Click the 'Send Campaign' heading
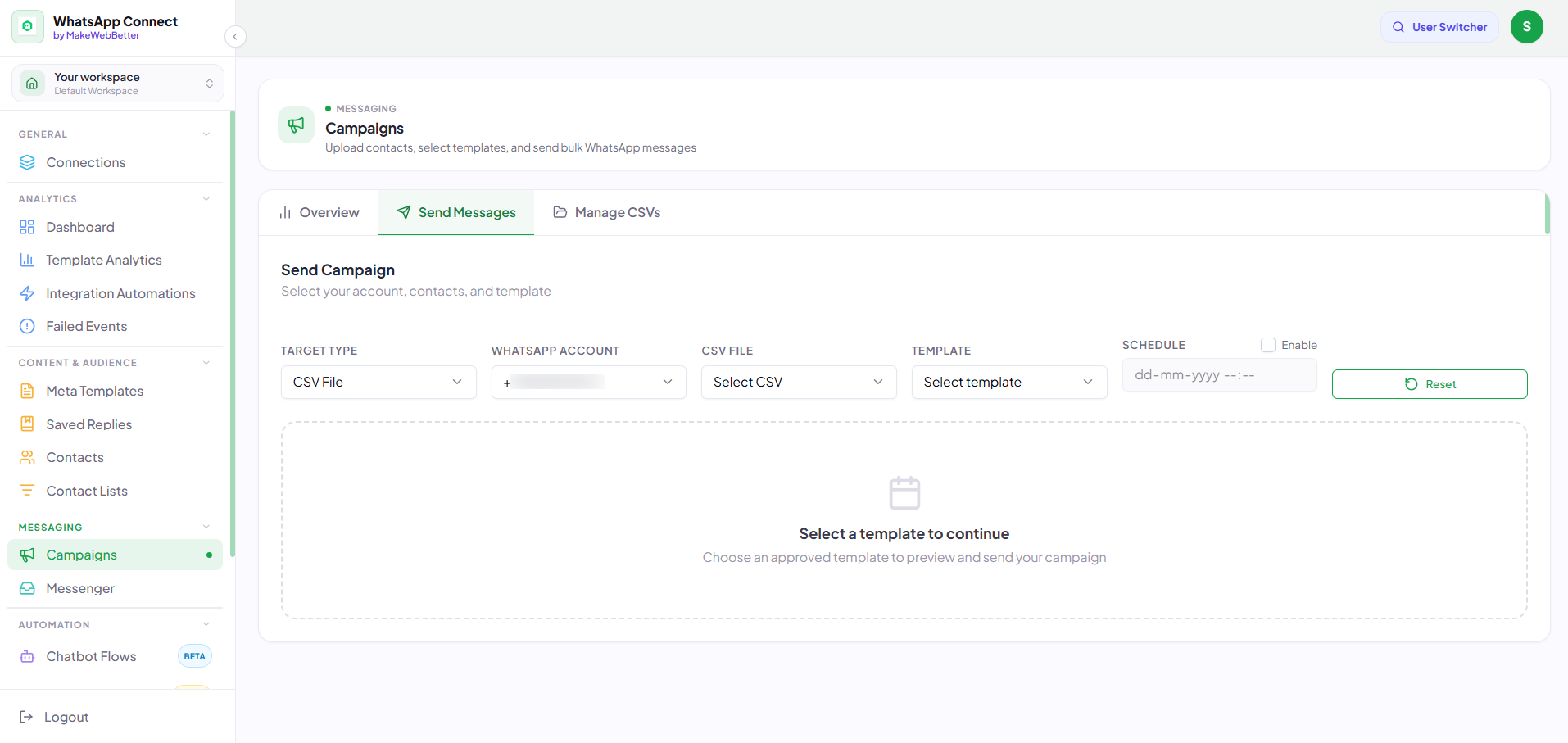 [x=338, y=270]
